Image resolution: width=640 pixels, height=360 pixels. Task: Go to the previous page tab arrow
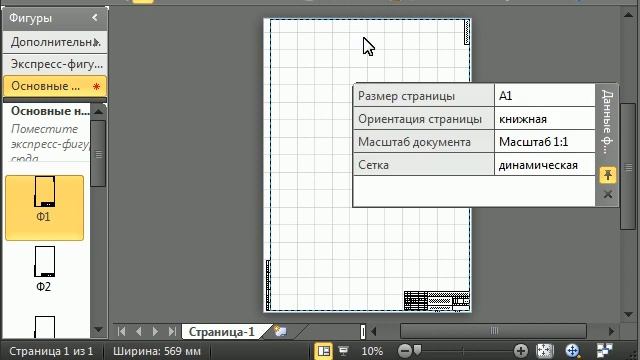[139, 331]
